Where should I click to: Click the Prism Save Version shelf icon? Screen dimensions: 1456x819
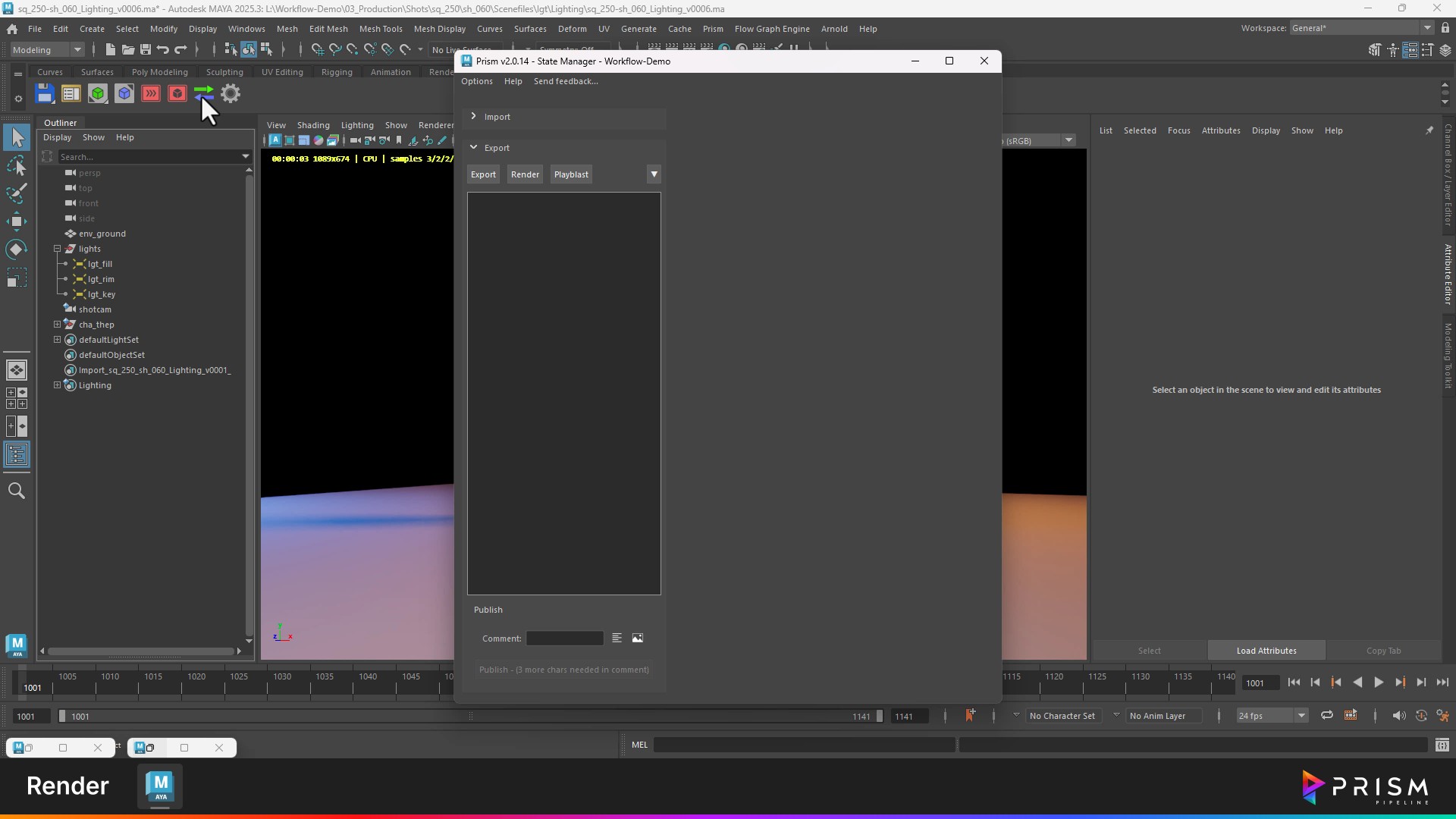point(45,93)
